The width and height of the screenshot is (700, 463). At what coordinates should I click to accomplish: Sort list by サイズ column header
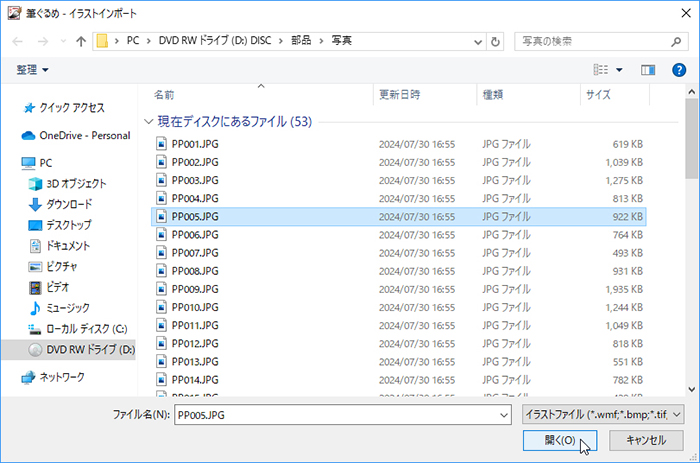[598, 95]
